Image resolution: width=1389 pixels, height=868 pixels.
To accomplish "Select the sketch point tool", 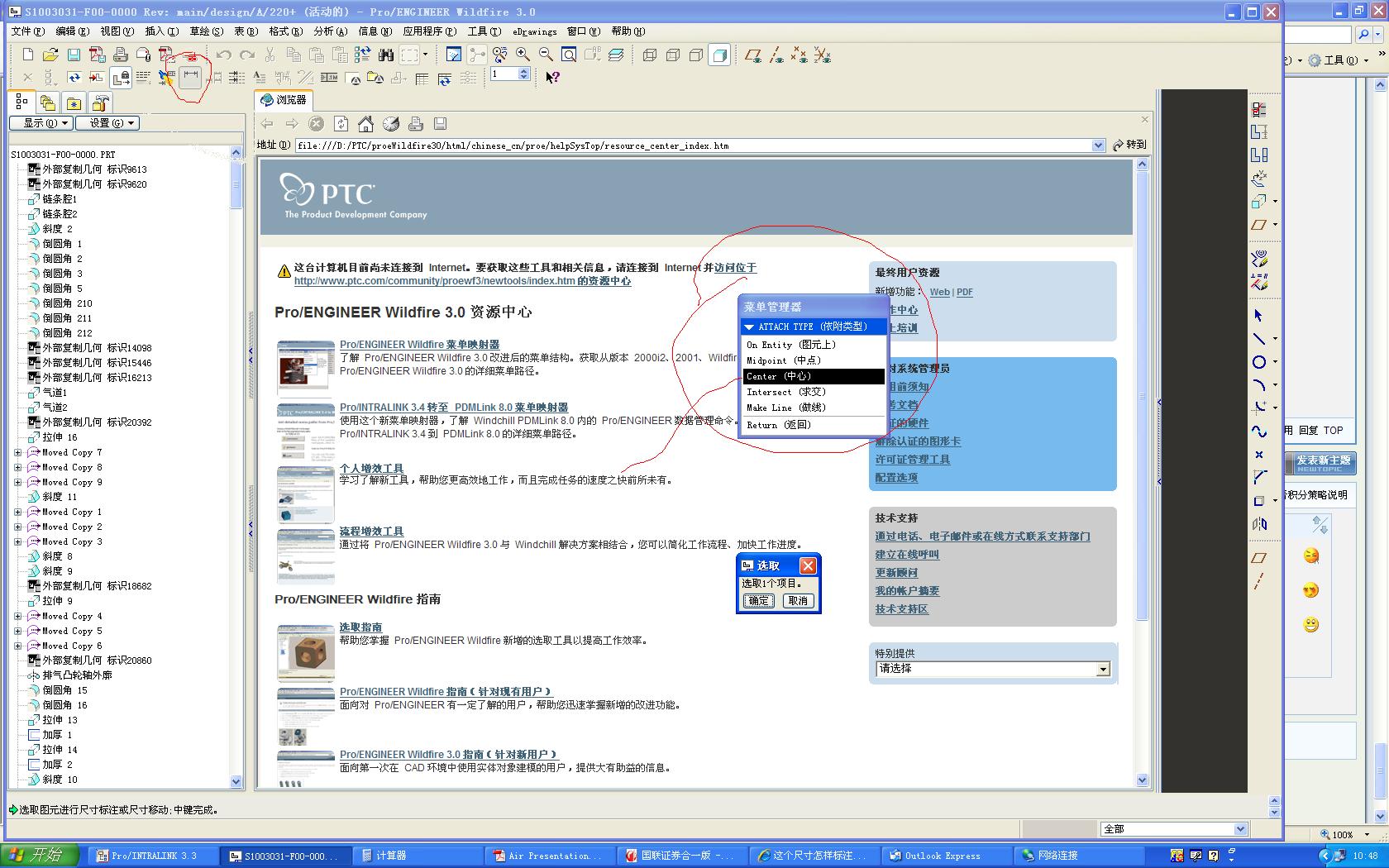I will pos(1258,454).
